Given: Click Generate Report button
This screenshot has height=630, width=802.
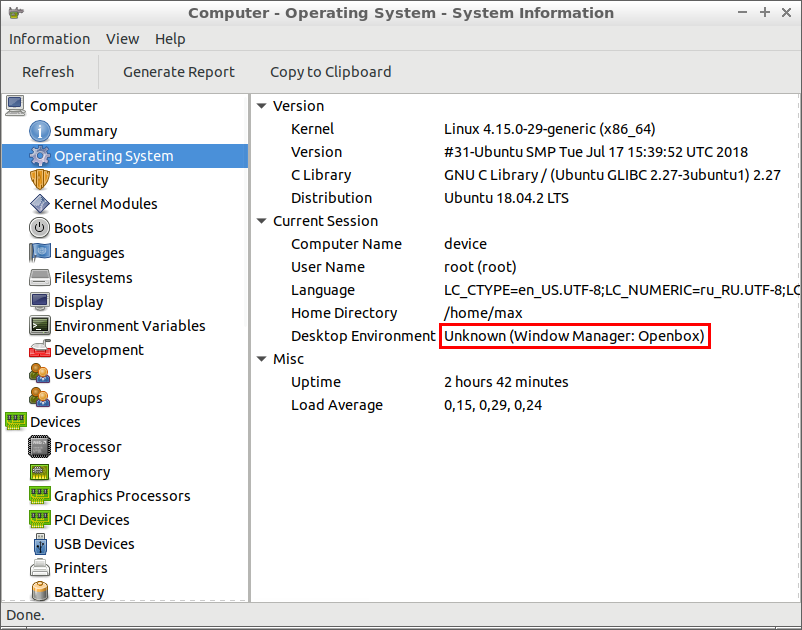Looking at the screenshot, I should point(179,72).
